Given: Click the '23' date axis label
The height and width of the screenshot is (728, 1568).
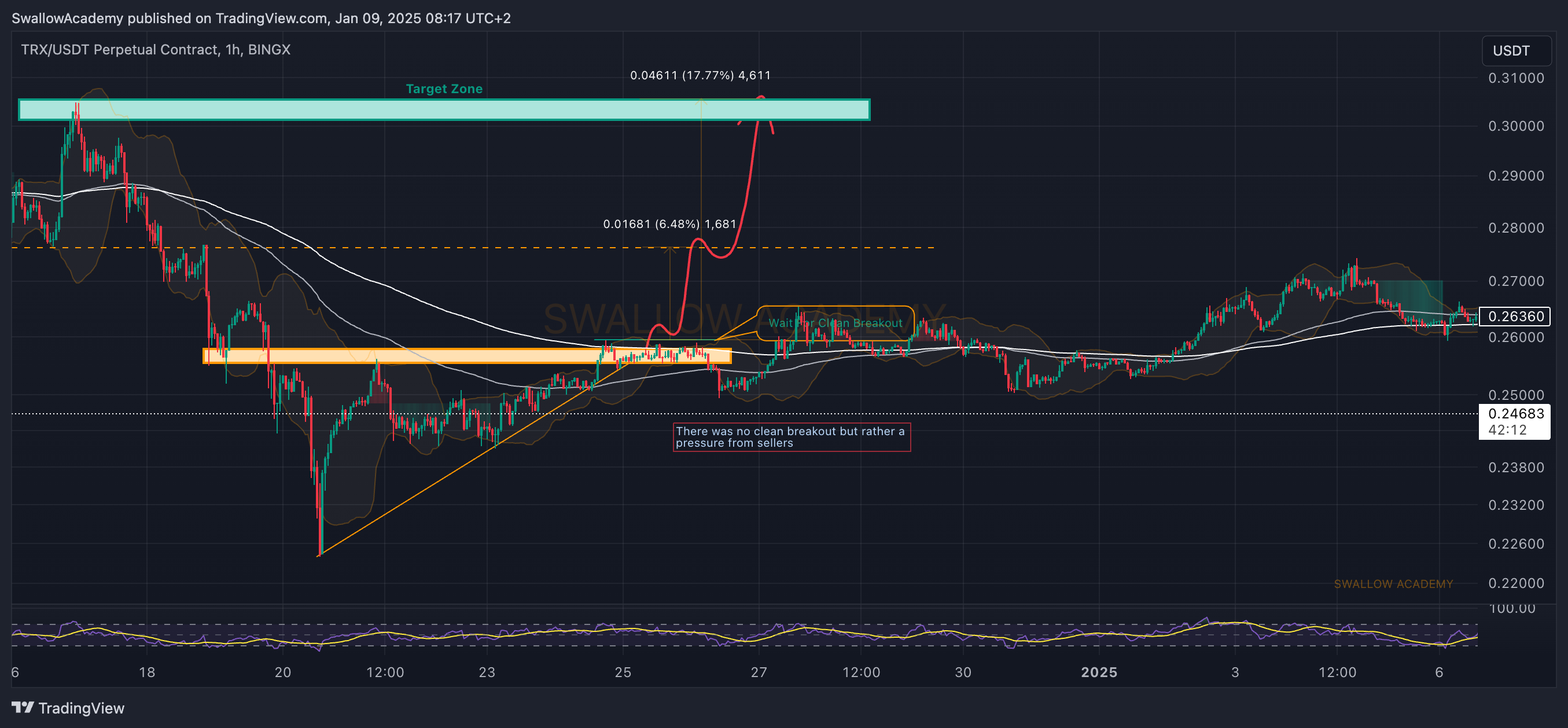Looking at the screenshot, I should (x=487, y=672).
